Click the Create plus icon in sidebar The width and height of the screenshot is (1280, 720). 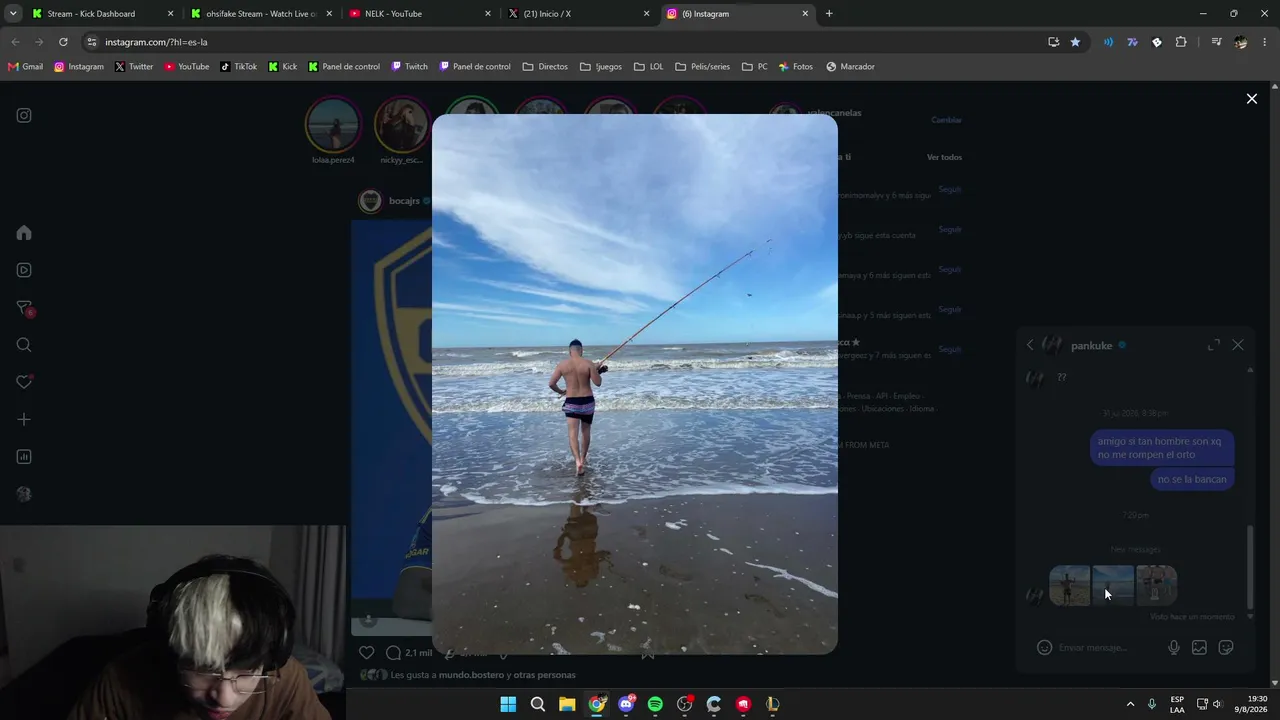[x=24, y=420]
